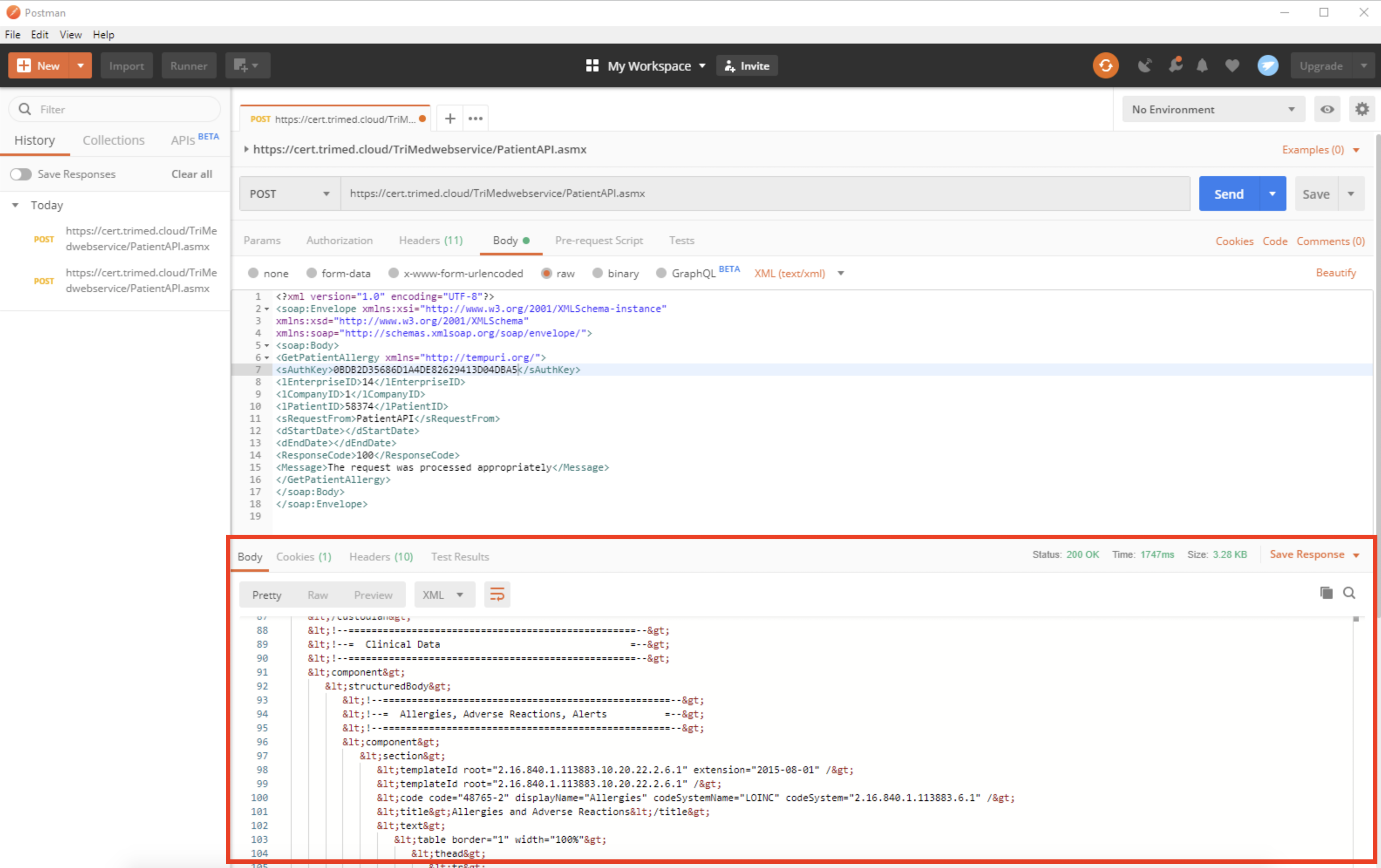The width and height of the screenshot is (1381, 868).
Task: Search the response body magnifier icon
Action: point(1349,593)
